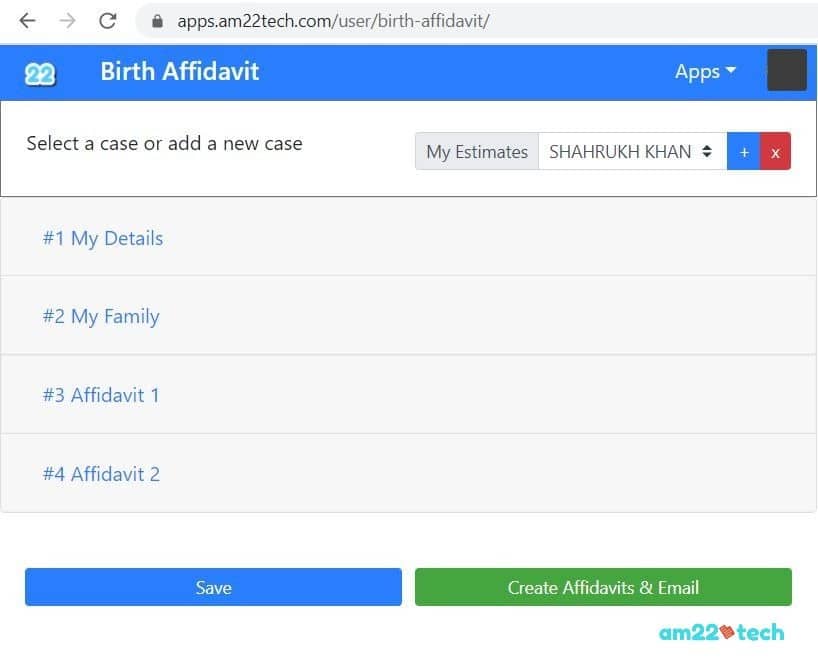Select My Estimates

click(x=476, y=151)
